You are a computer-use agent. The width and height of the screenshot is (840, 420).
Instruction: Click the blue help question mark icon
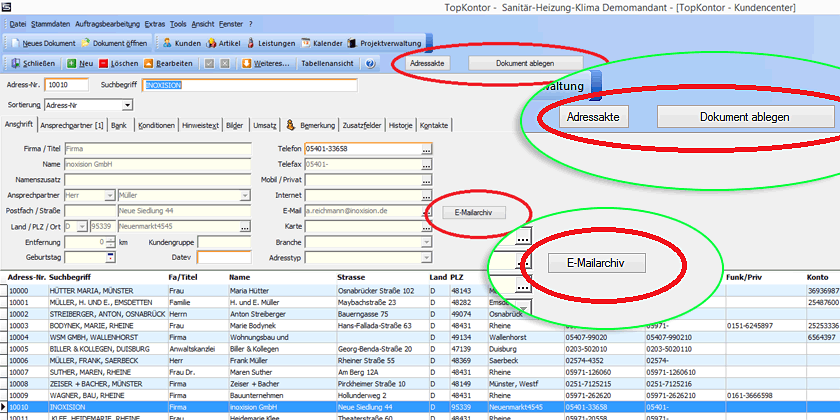[370, 63]
